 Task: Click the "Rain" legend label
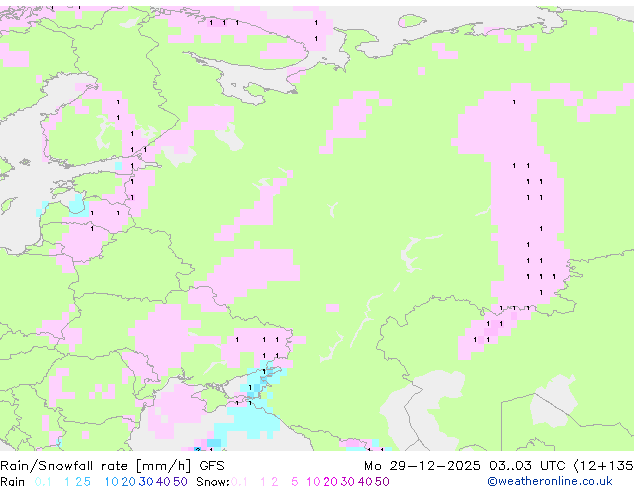[13, 482]
